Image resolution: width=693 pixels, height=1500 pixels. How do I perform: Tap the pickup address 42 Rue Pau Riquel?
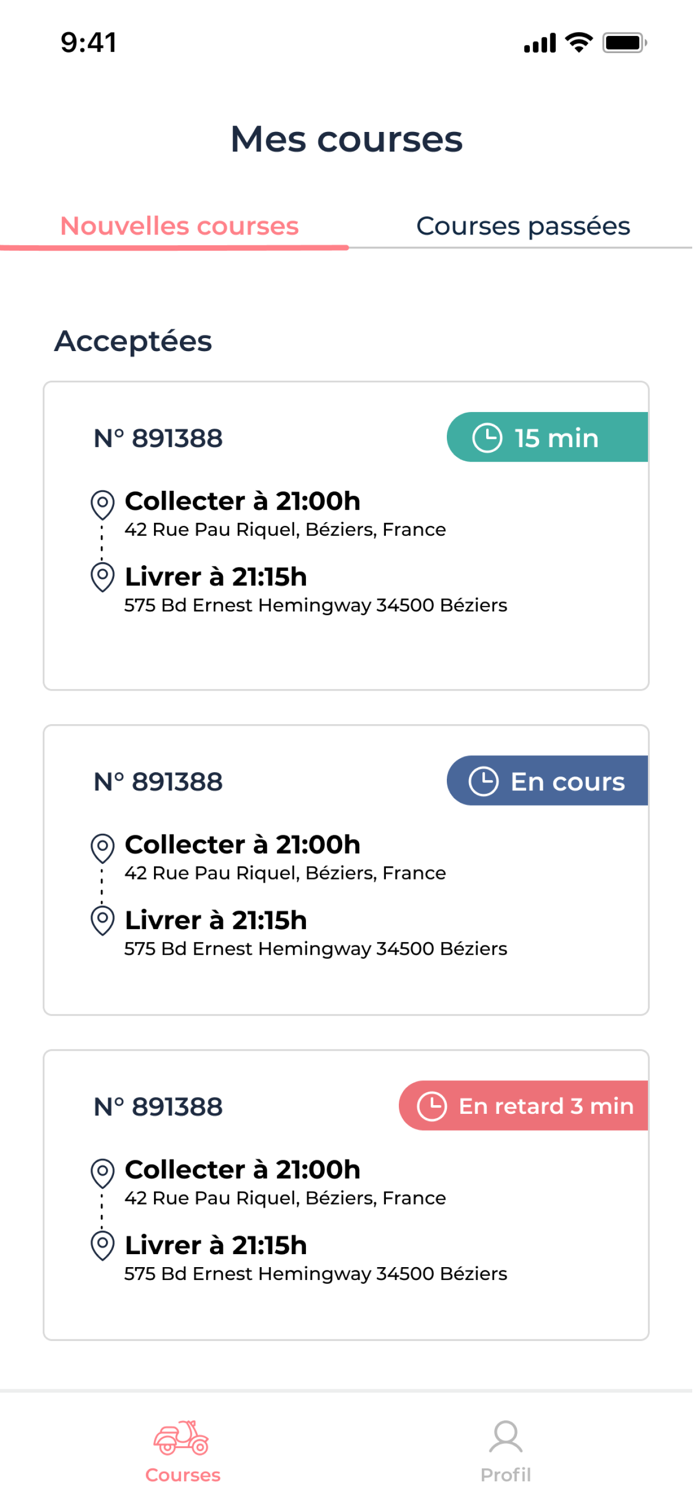[x=285, y=529]
